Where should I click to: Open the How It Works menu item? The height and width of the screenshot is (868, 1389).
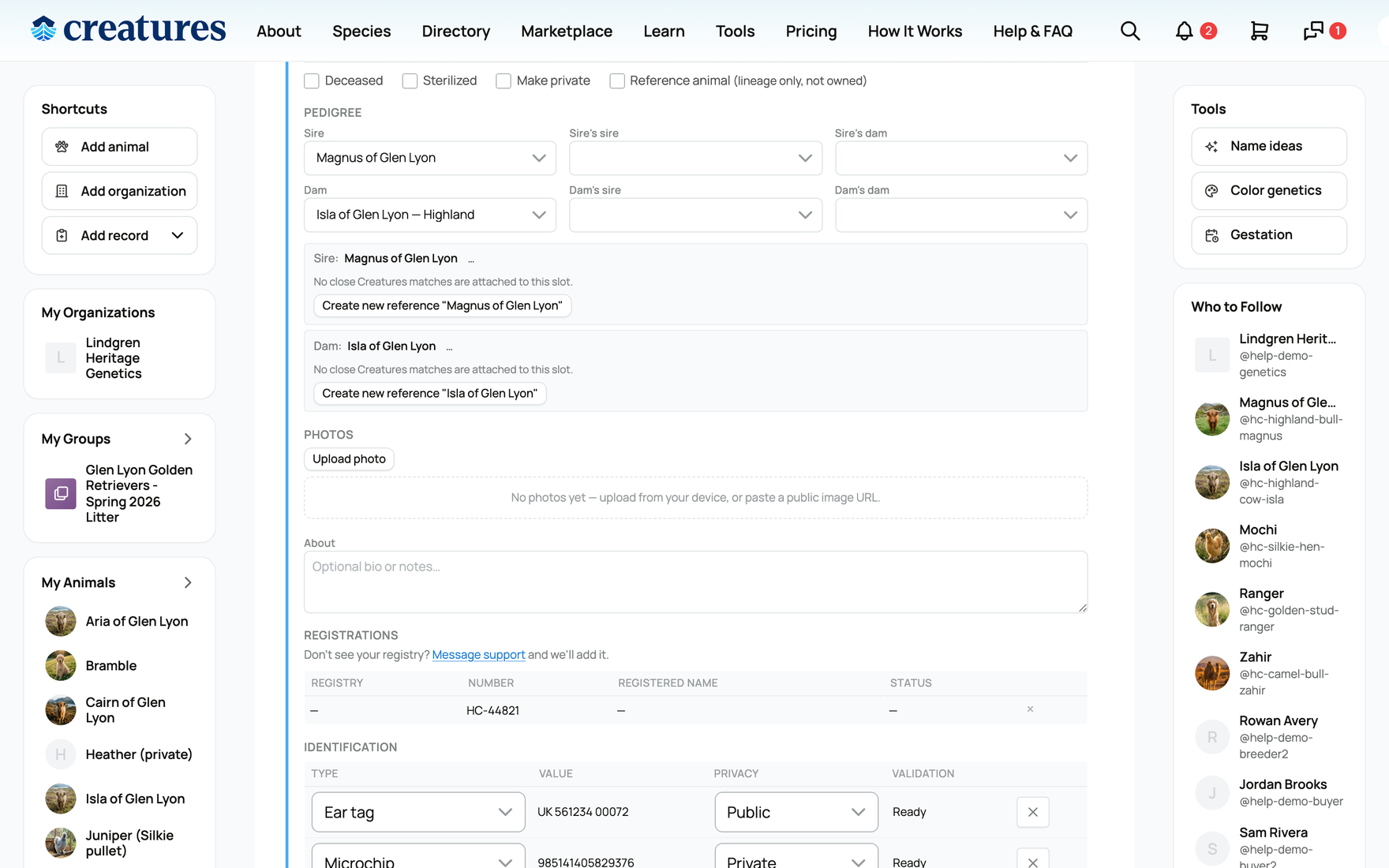point(915,31)
